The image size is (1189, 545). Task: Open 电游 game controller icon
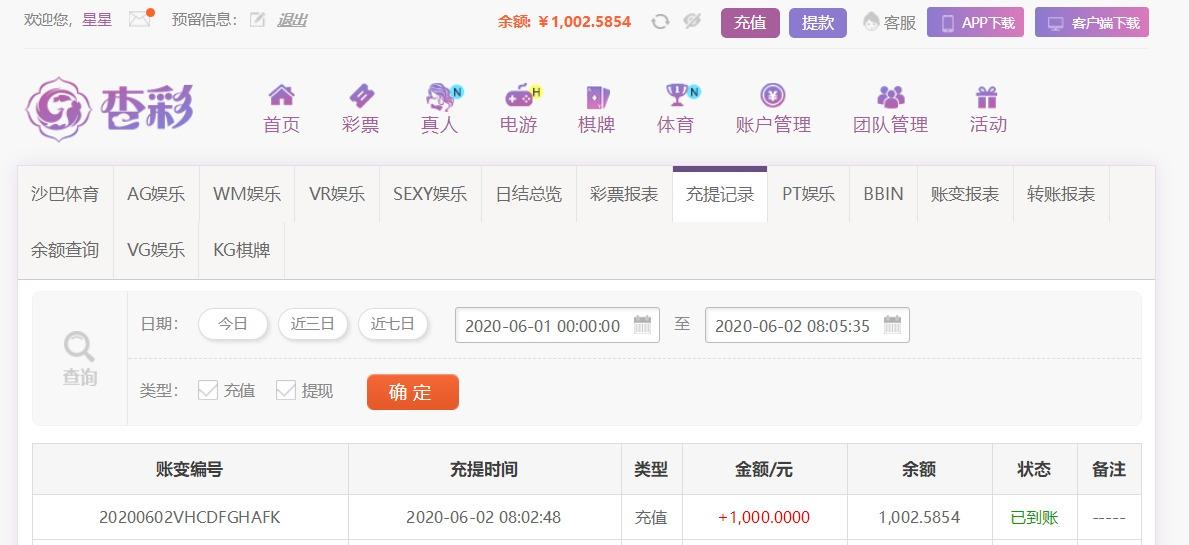pyautogui.click(x=520, y=96)
